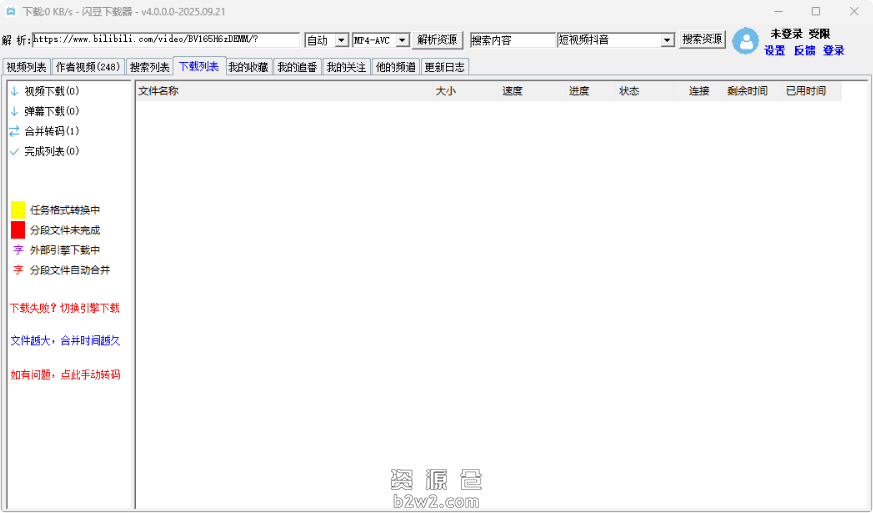873x513 pixels.
Task: Click the blue user avatar icon
Action: click(x=745, y=41)
